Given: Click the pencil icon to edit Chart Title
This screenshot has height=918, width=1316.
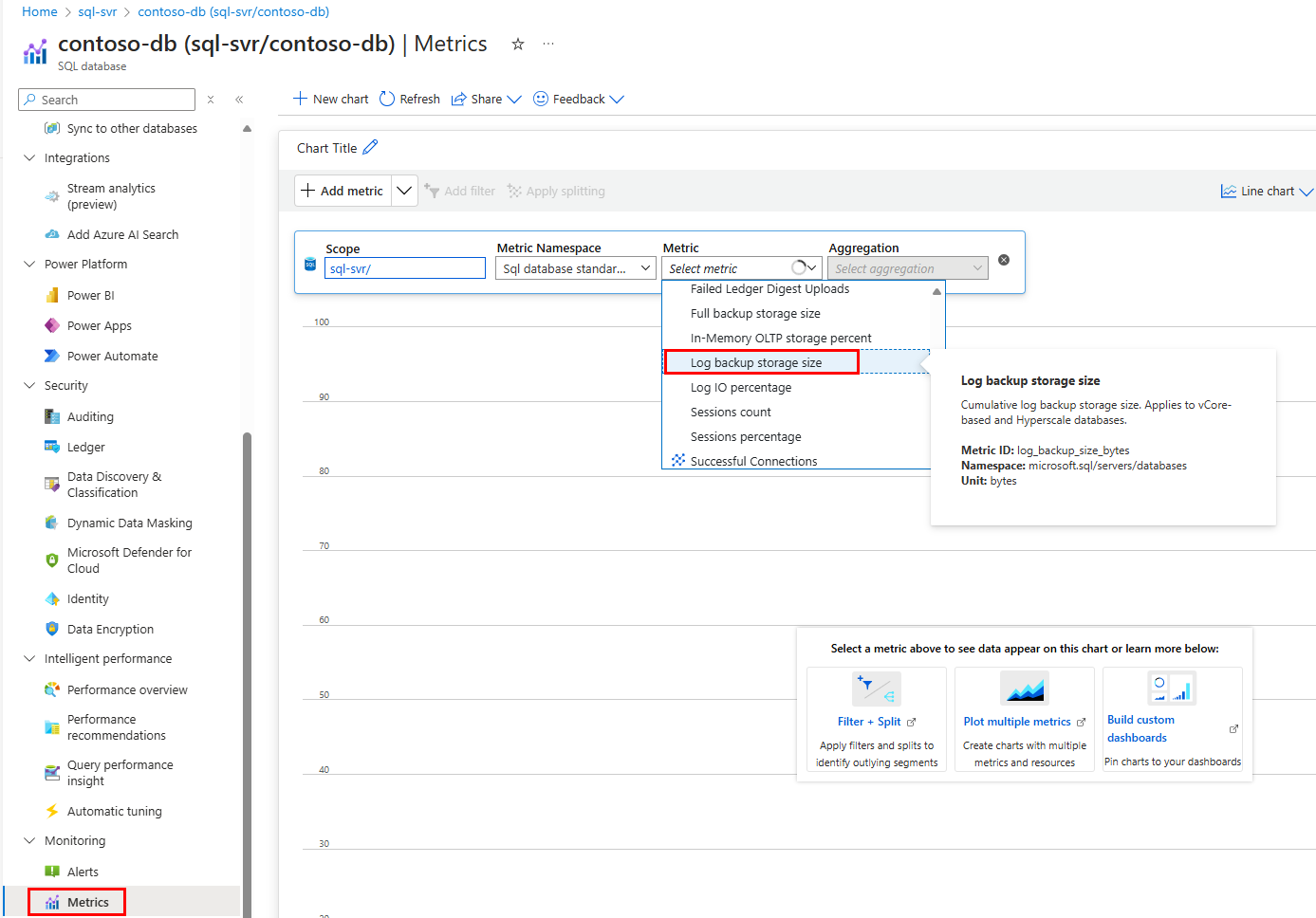Looking at the screenshot, I should [x=370, y=147].
